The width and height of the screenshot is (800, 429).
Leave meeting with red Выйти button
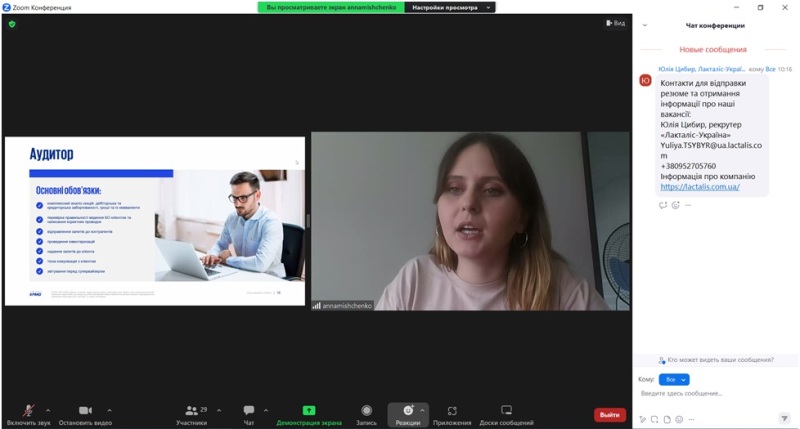point(610,415)
